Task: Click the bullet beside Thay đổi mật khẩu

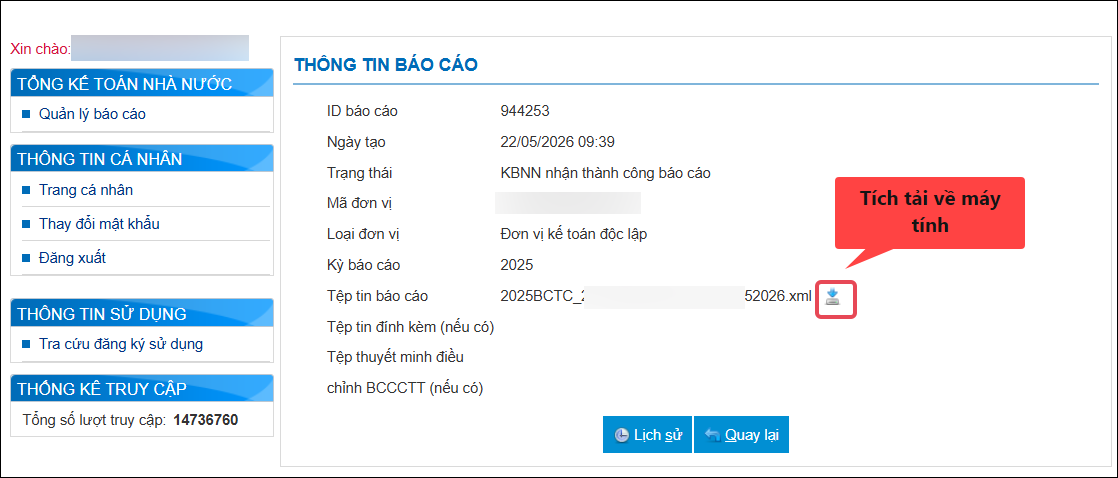Action: (26, 224)
